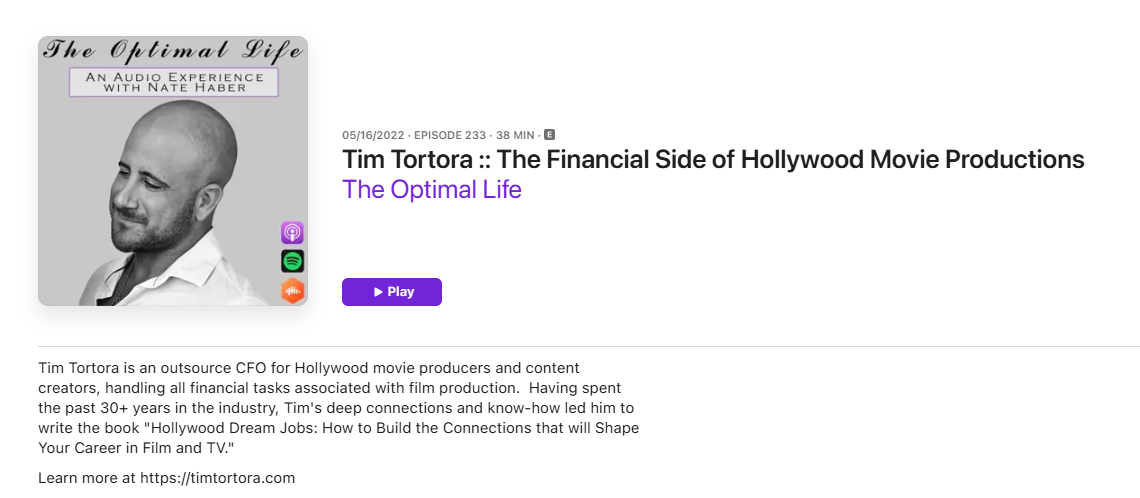Open The Optimal Life show link

pos(432,189)
